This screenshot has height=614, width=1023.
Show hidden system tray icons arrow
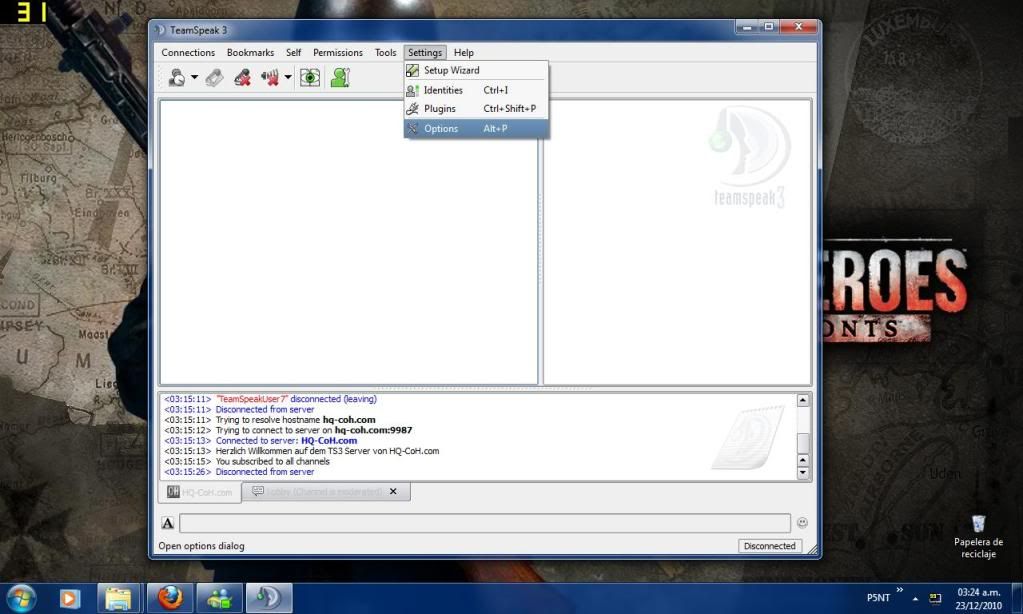tap(915, 598)
